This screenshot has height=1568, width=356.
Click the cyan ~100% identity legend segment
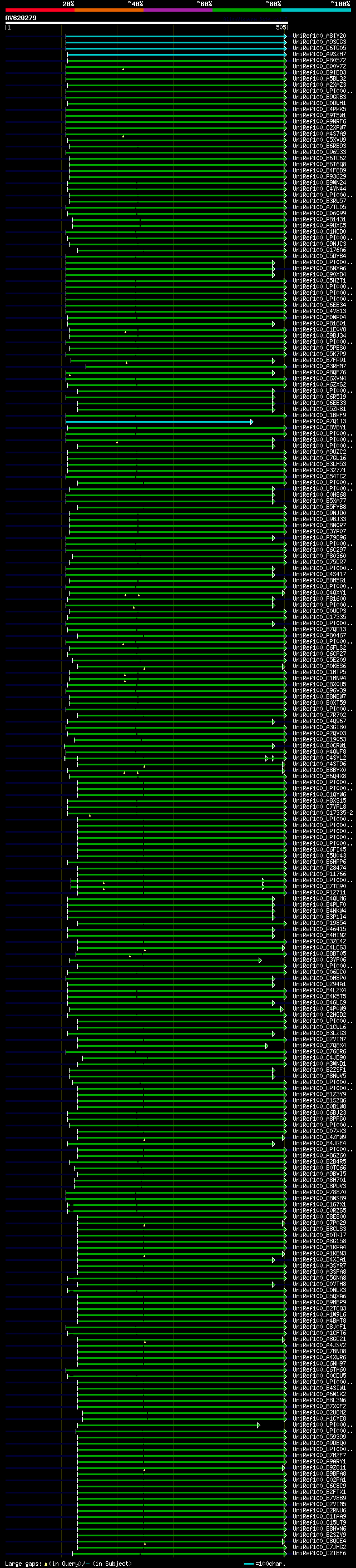317,10
